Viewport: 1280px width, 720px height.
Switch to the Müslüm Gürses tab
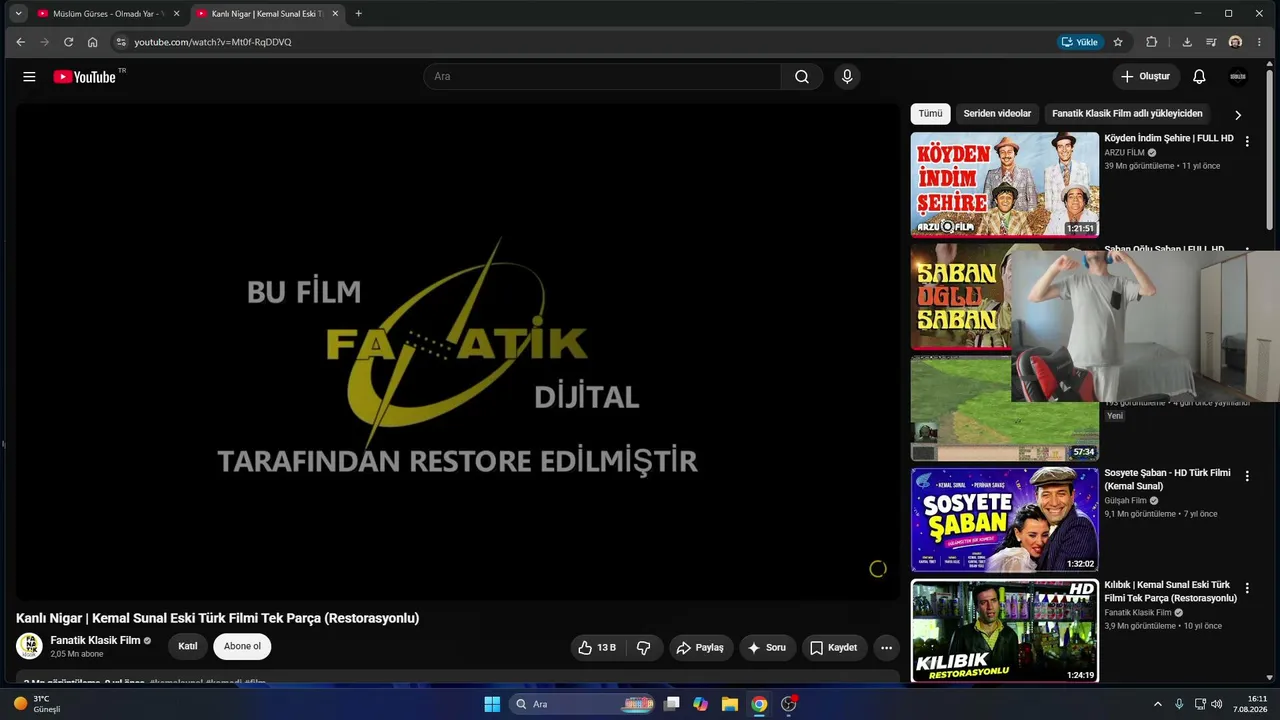pyautogui.click(x=109, y=14)
